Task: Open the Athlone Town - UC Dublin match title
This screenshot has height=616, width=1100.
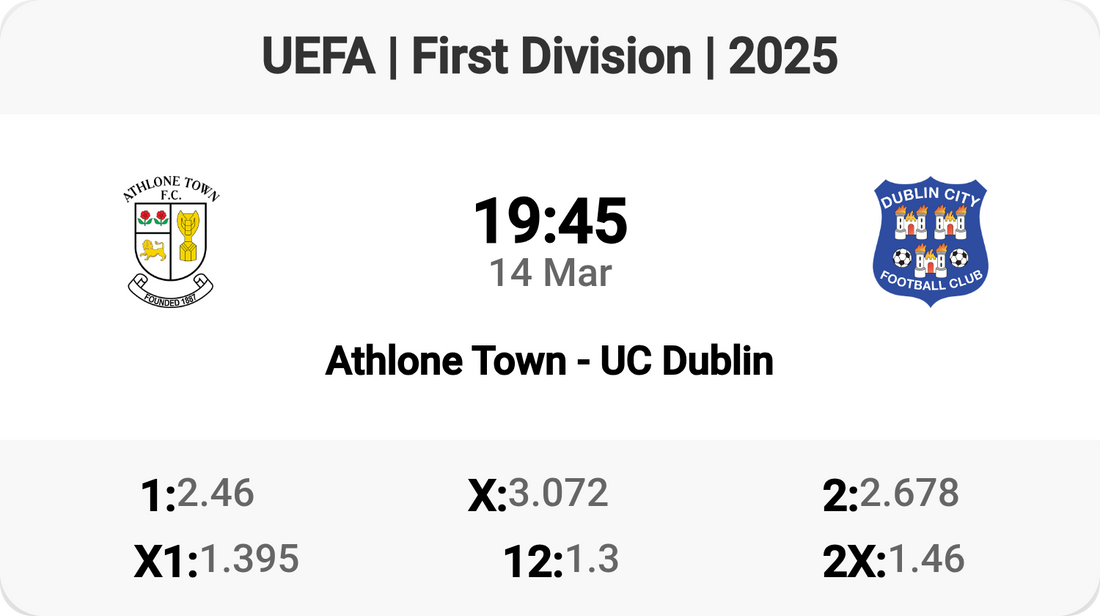Action: [550, 361]
